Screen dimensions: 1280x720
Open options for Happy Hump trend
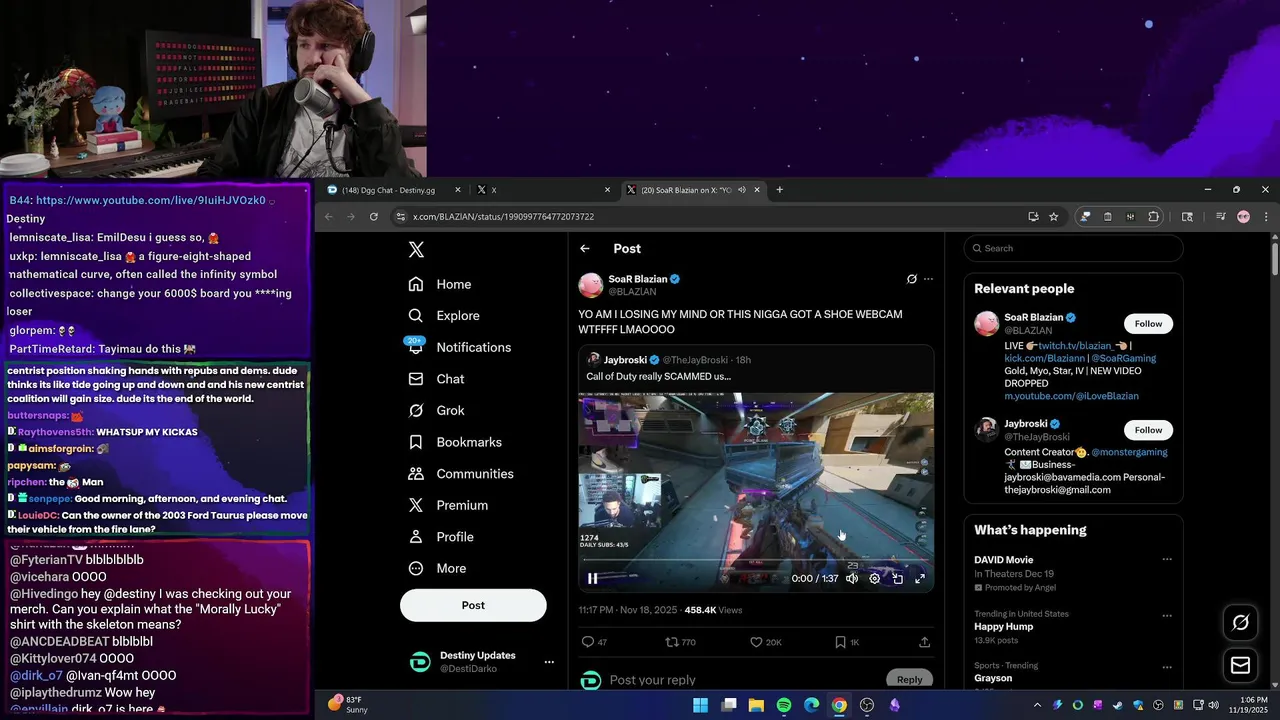(1166, 615)
